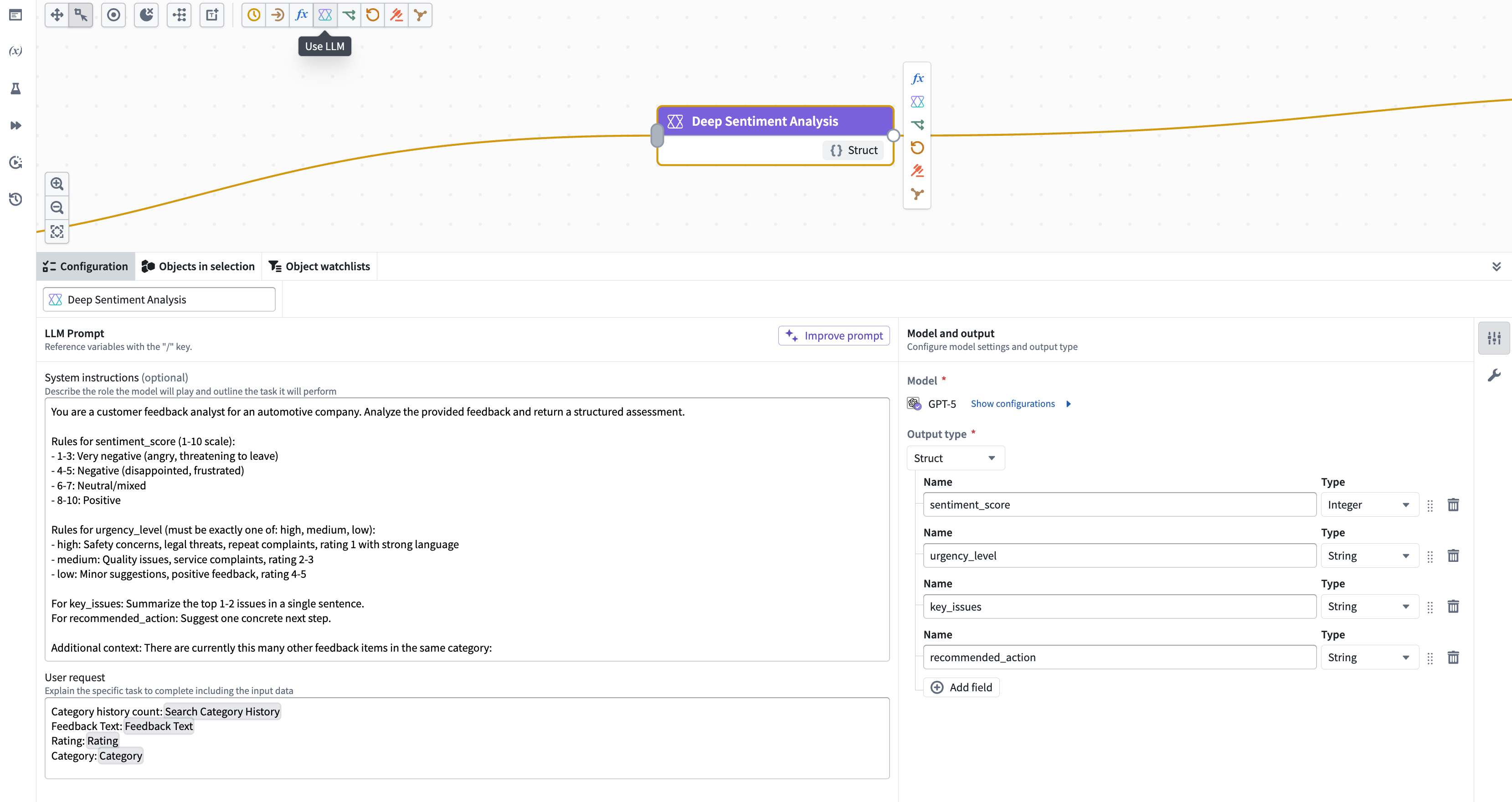Zoom out on the canvas
Screen dimensions: 1512x802
[57, 207]
